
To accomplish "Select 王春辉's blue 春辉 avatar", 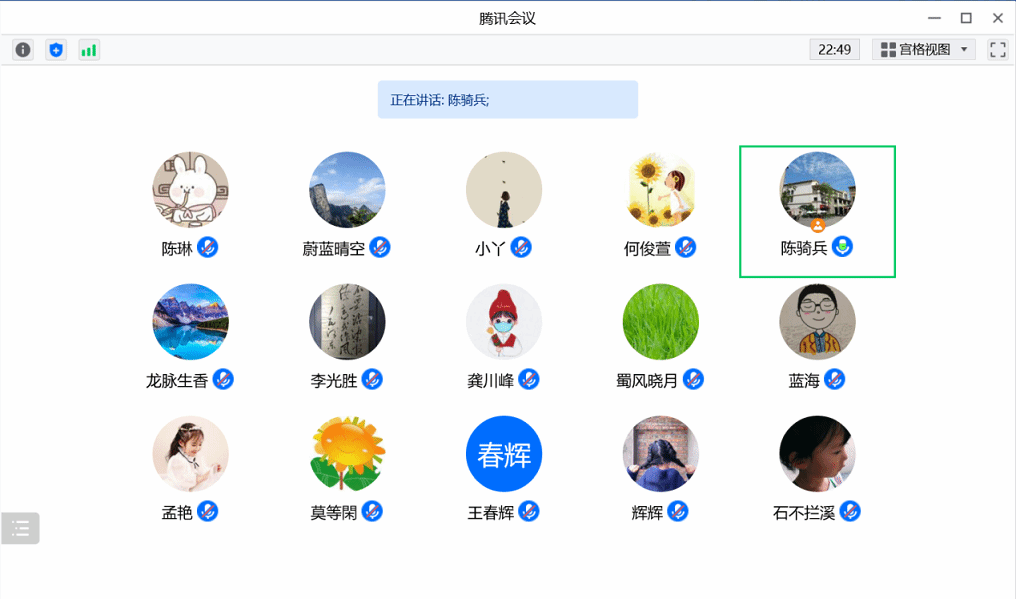I will tap(504, 454).
